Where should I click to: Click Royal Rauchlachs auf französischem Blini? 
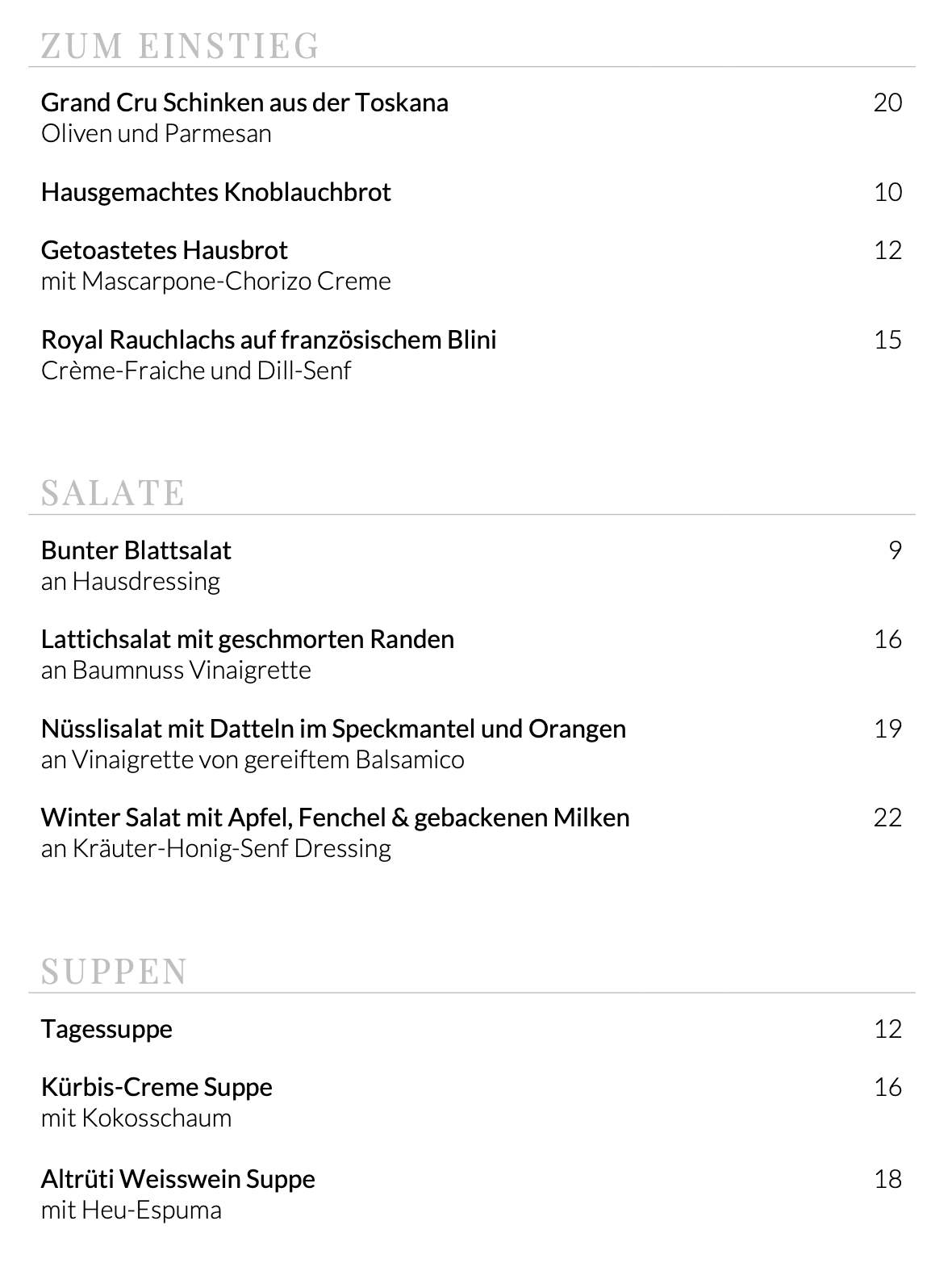pyautogui.click(x=269, y=340)
